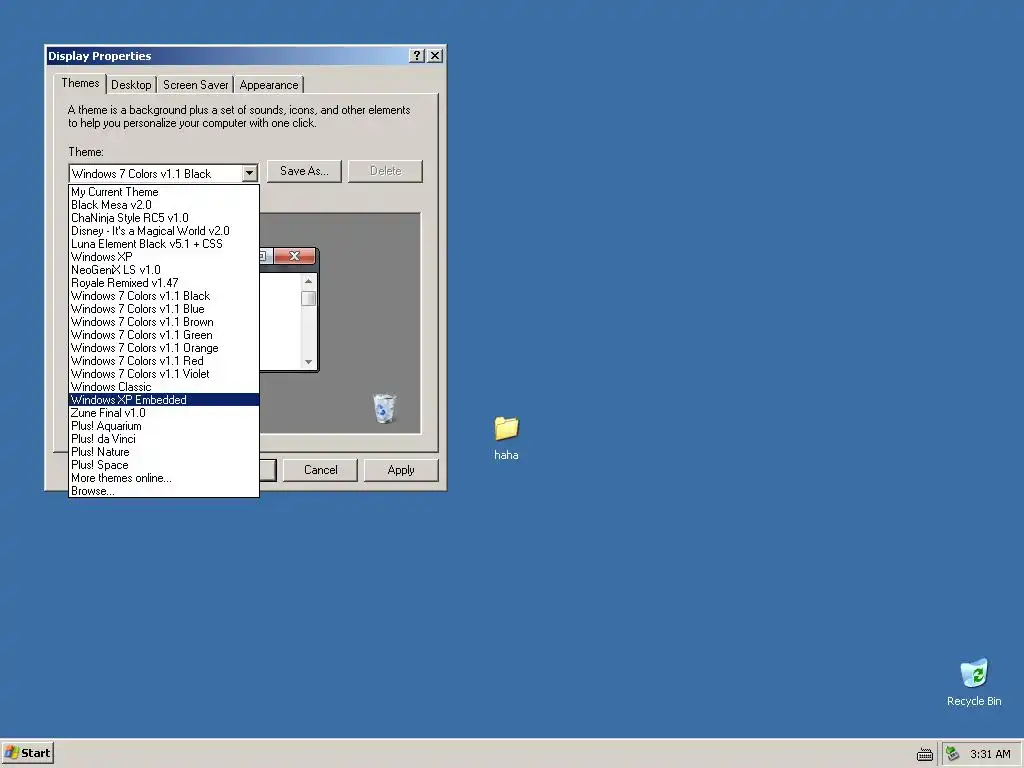Click the Start button icon
The image size is (1024, 768).
coord(27,753)
